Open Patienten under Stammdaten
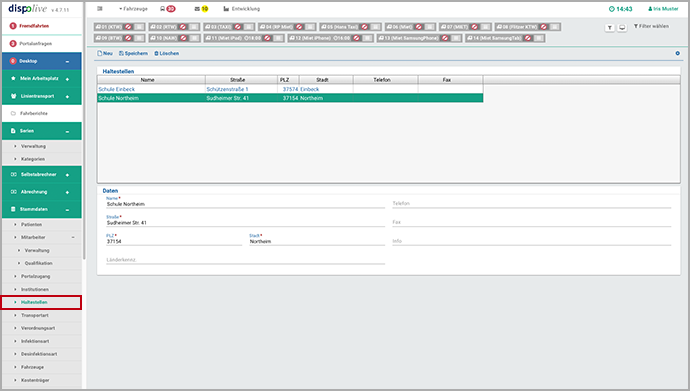690x391 pixels. [42, 224]
